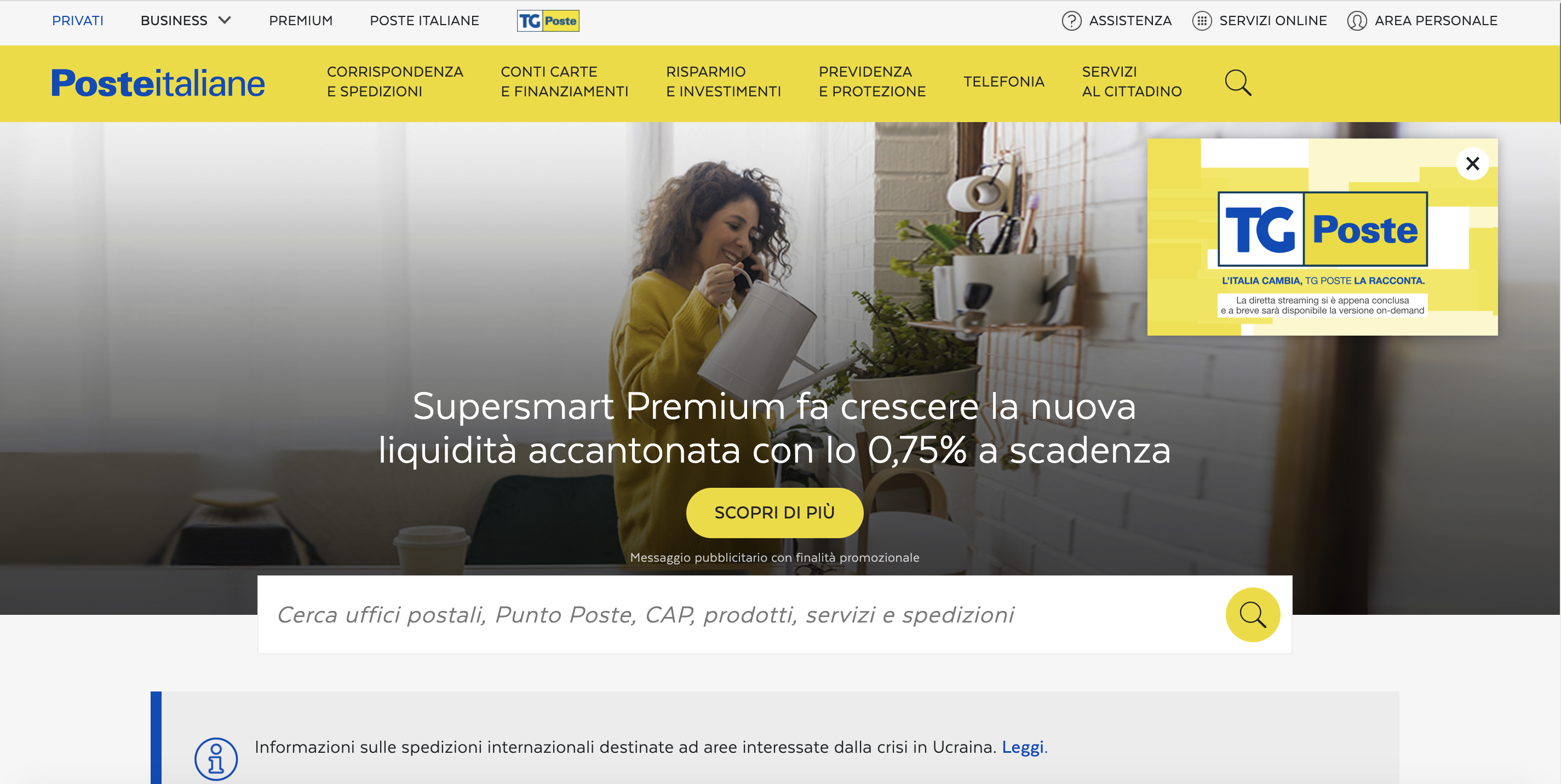1561x784 pixels.
Task: Expand the Business dropdown chevron
Action: tap(225, 20)
